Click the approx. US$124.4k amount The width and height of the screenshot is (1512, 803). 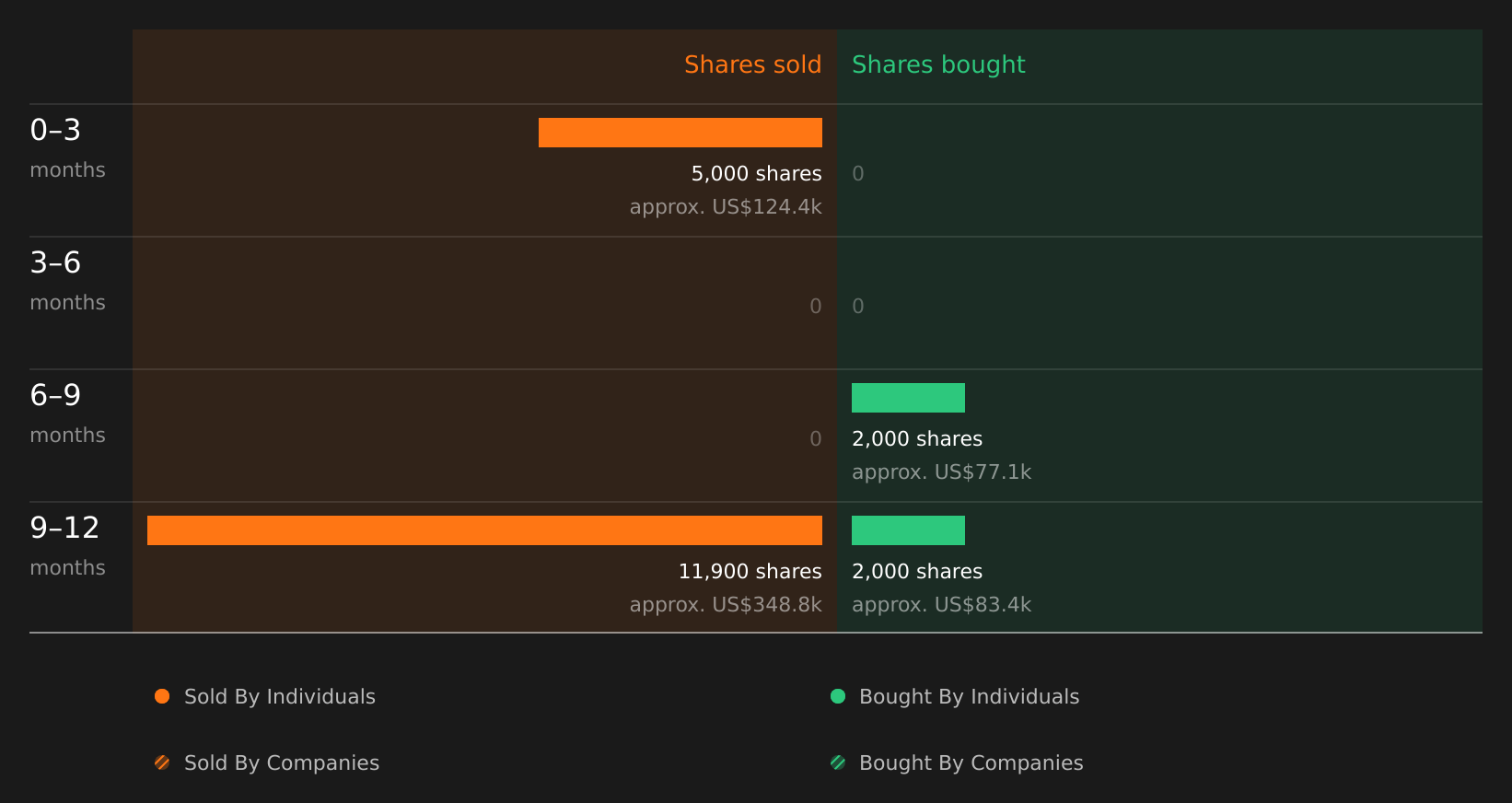726,207
